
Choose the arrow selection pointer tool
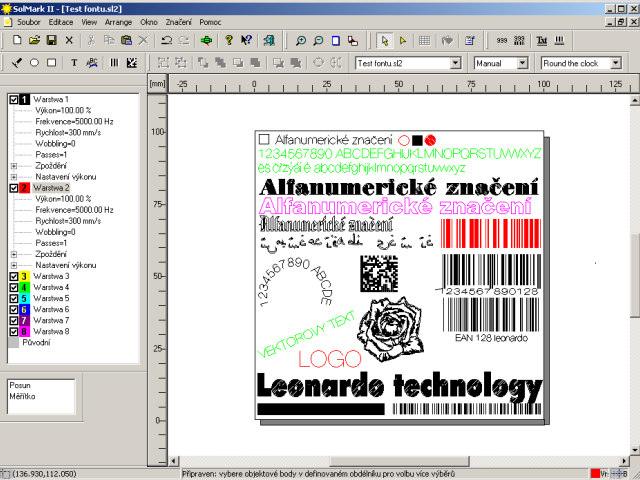tap(384, 40)
